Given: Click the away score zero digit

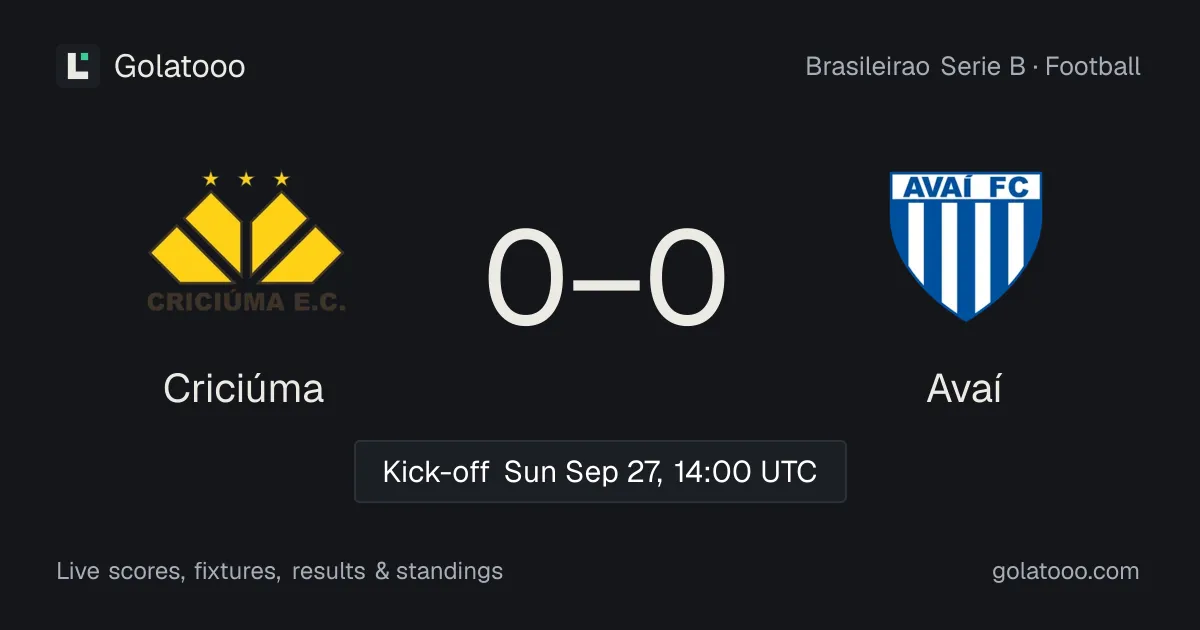Looking at the screenshot, I should pyautogui.click(x=687, y=279).
